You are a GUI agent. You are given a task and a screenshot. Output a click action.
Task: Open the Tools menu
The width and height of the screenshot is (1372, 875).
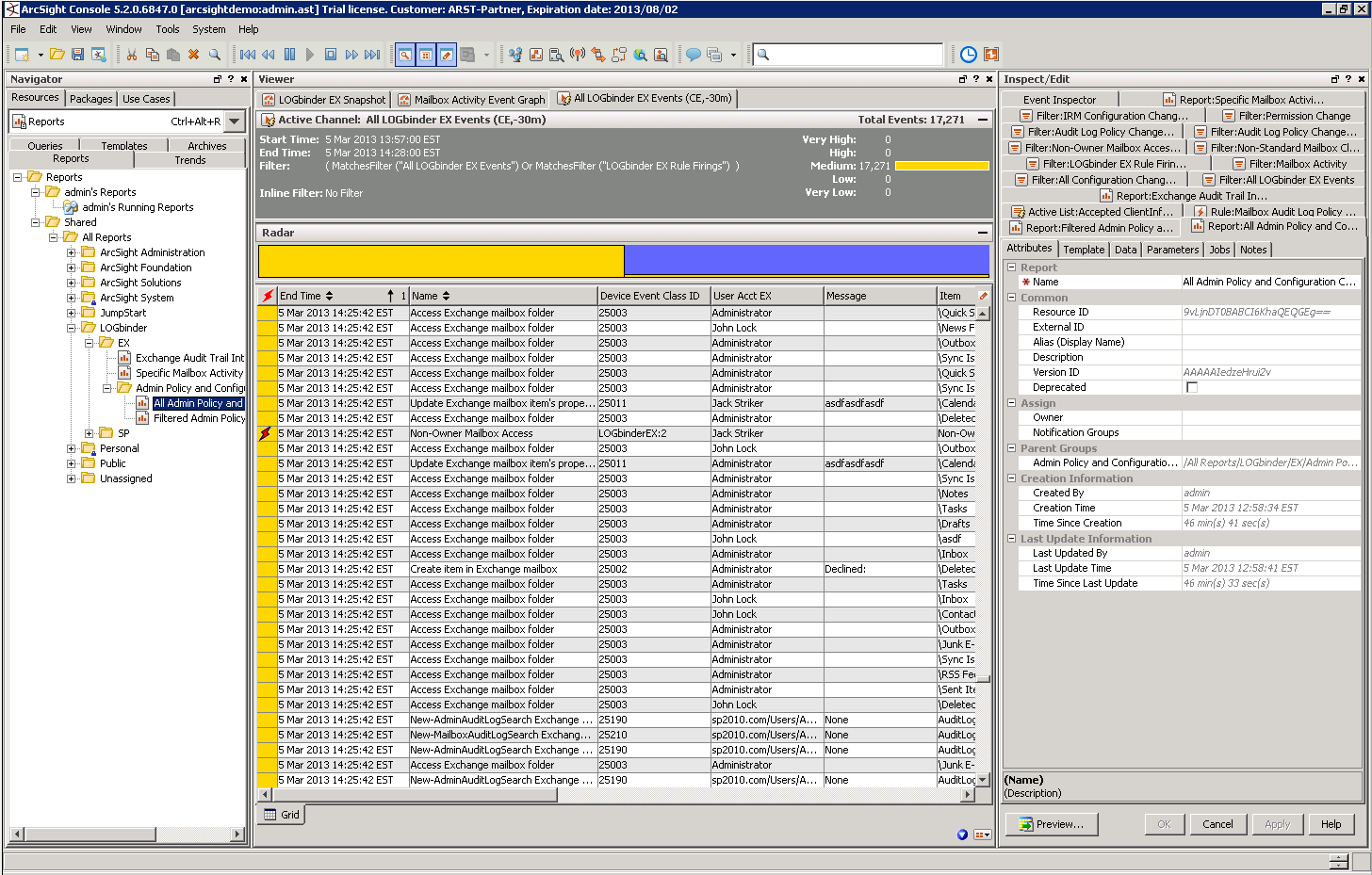tap(168, 29)
